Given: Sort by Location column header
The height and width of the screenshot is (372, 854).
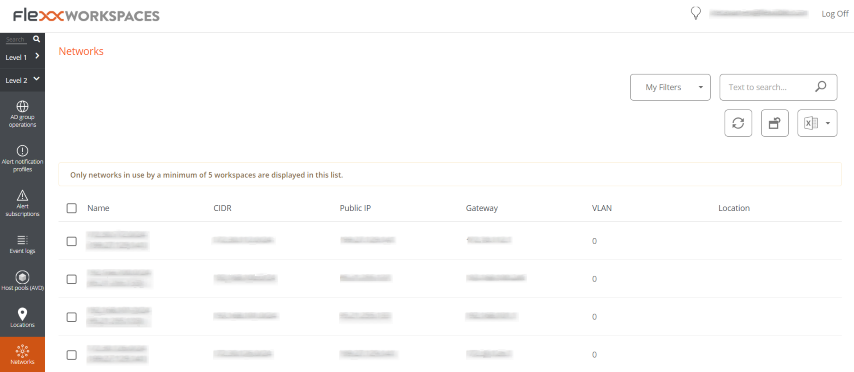Looking at the screenshot, I should (x=734, y=208).
